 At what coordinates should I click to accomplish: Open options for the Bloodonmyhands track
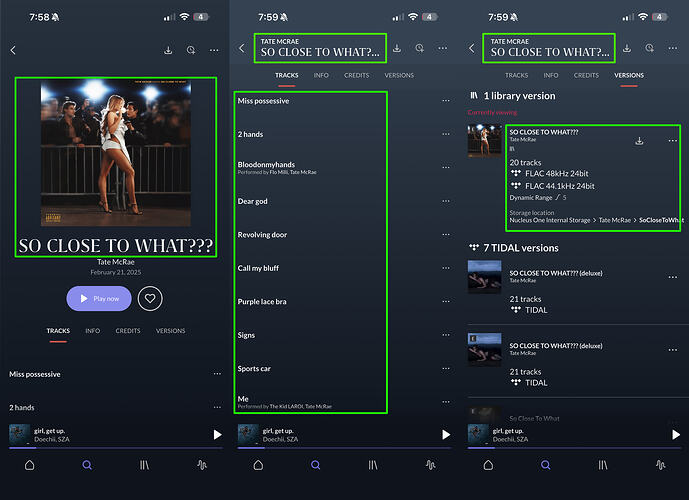[446, 167]
